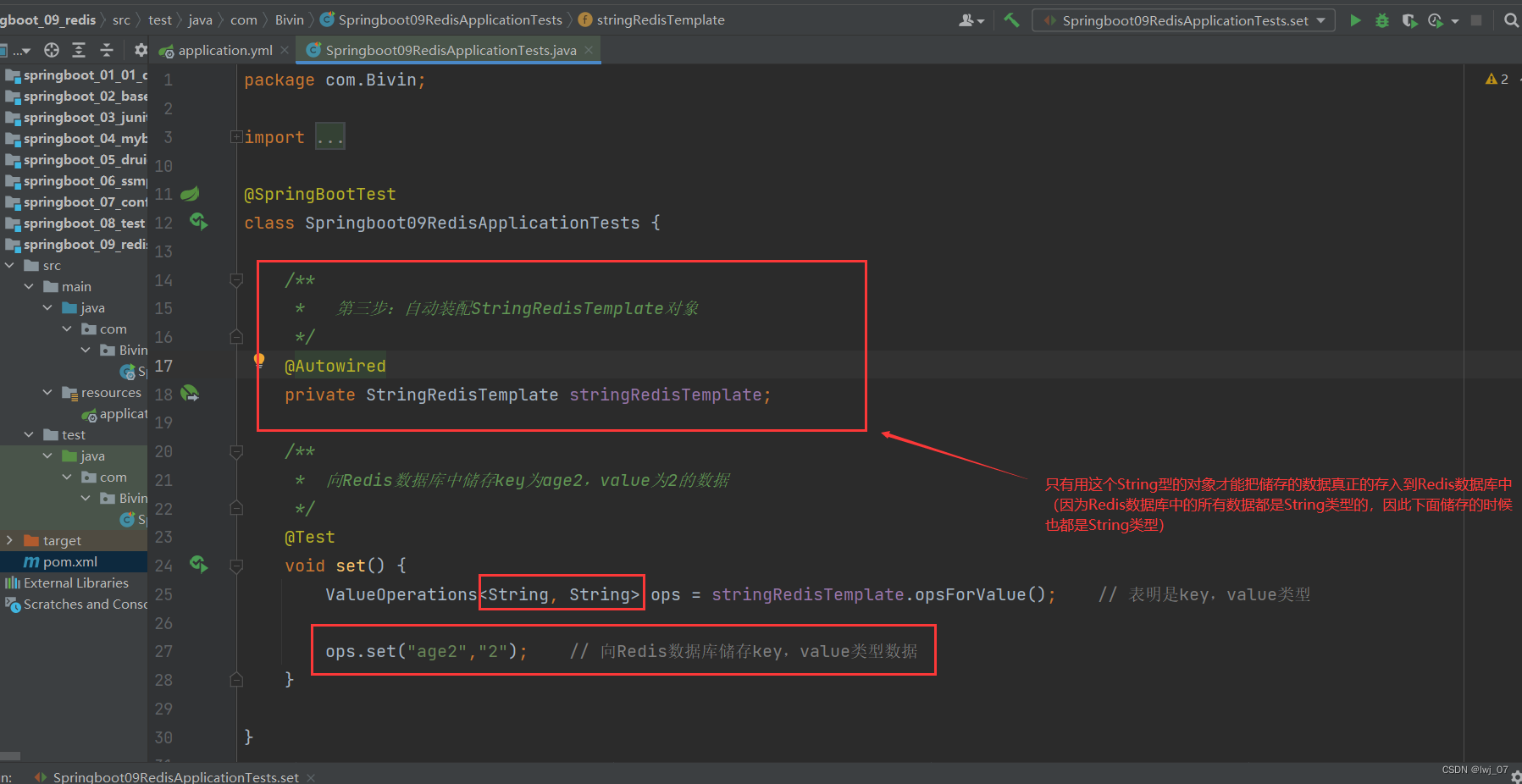1522x784 pixels.
Task: Click the warnings indicator showing 2
Action: (x=1497, y=79)
